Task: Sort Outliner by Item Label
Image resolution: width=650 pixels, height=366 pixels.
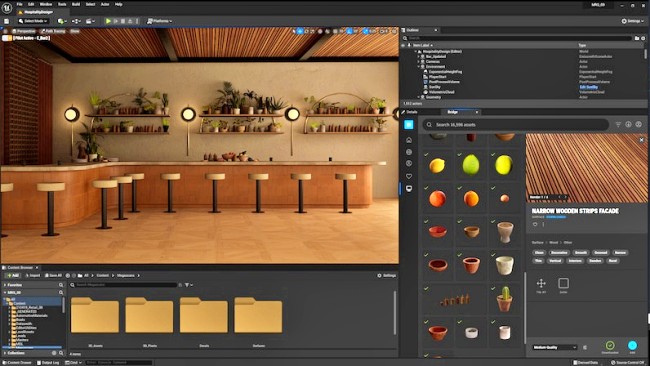Action: click(422, 45)
